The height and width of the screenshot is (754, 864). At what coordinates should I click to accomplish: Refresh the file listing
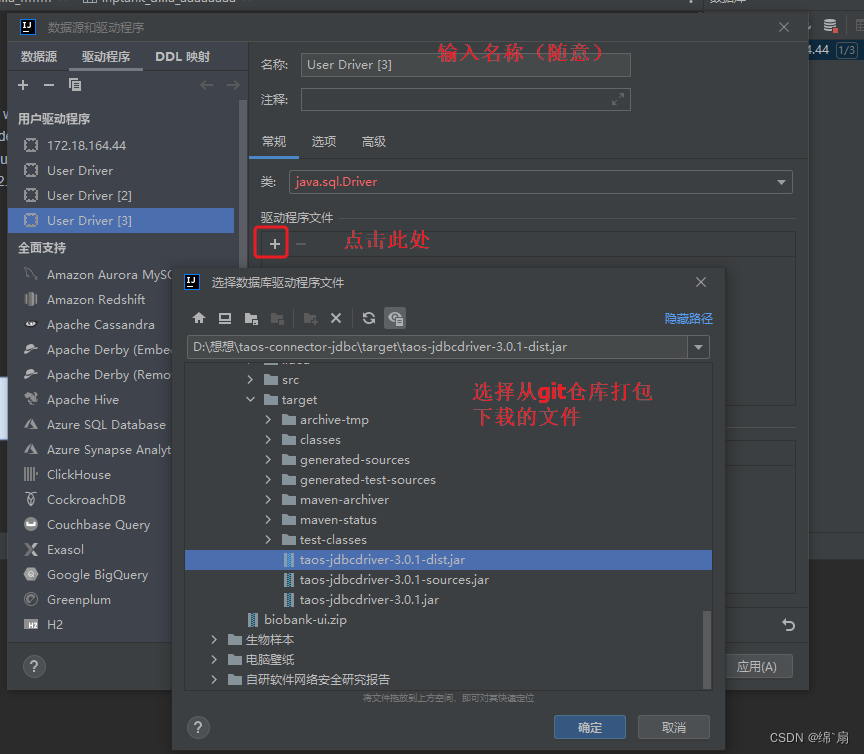(368, 318)
